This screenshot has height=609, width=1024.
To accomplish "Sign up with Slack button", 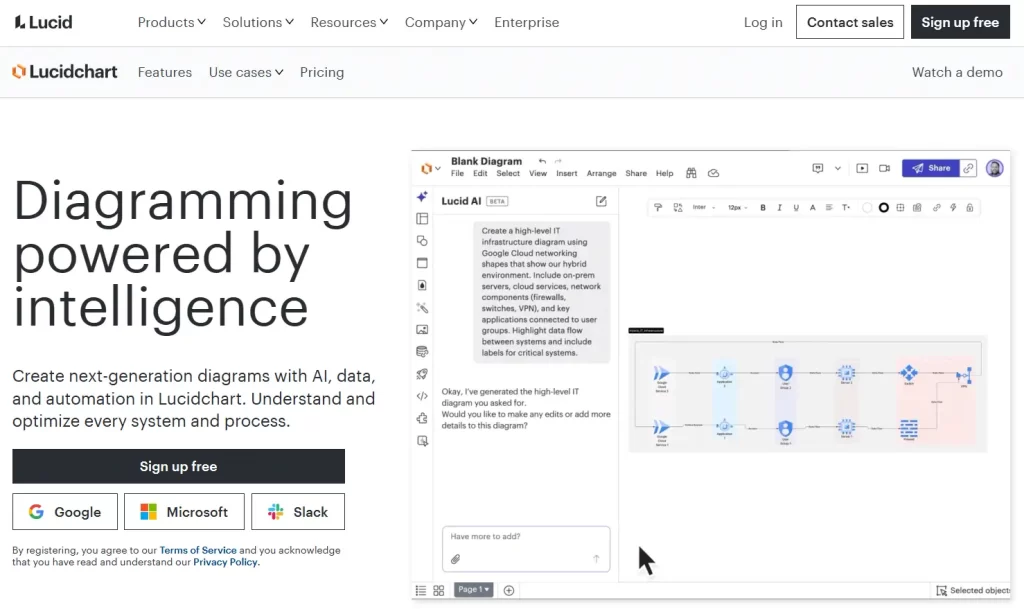I will click(x=298, y=512).
